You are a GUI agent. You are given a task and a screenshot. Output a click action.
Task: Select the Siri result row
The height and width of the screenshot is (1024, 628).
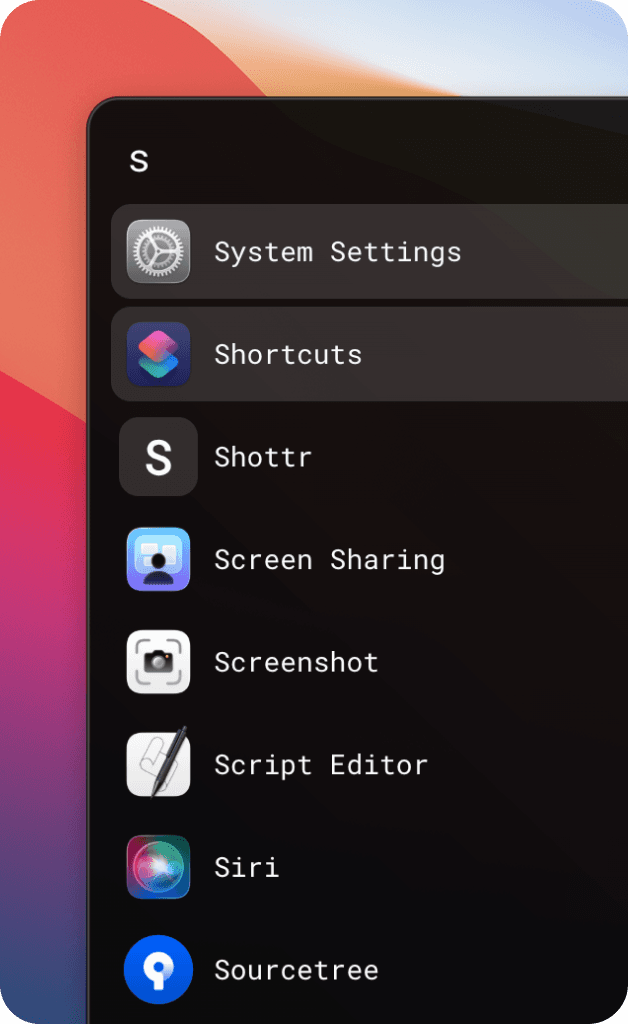[246, 867]
